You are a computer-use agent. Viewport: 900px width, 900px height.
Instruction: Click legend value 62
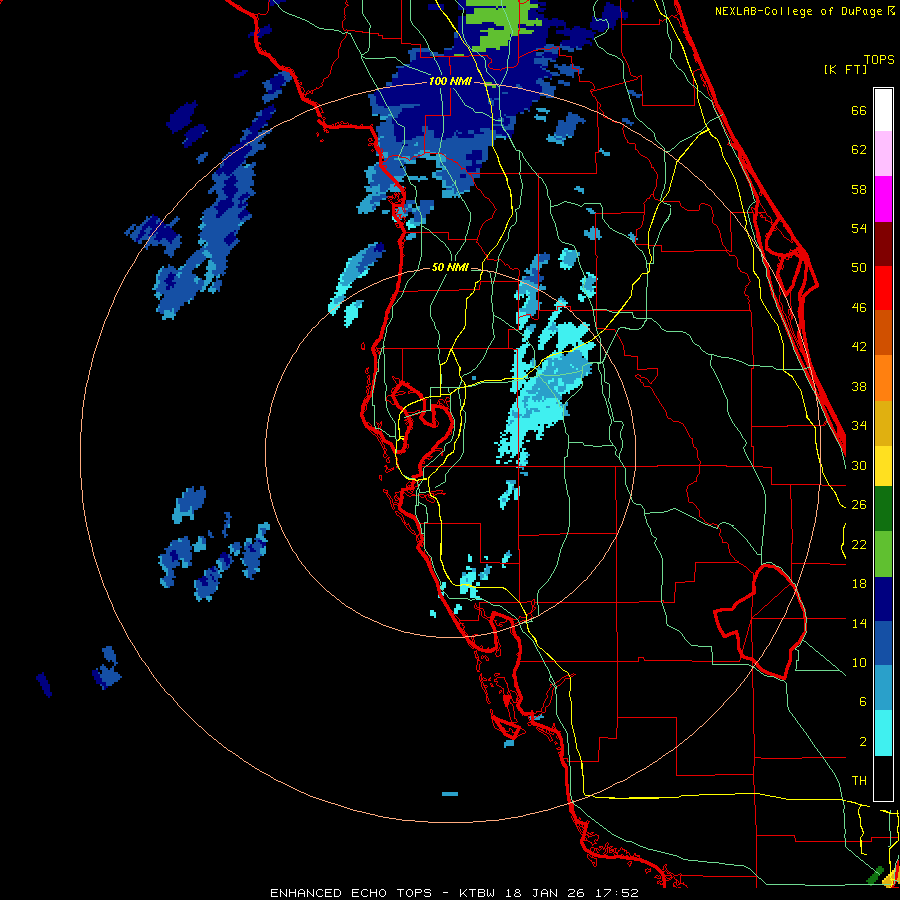(x=859, y=150)
